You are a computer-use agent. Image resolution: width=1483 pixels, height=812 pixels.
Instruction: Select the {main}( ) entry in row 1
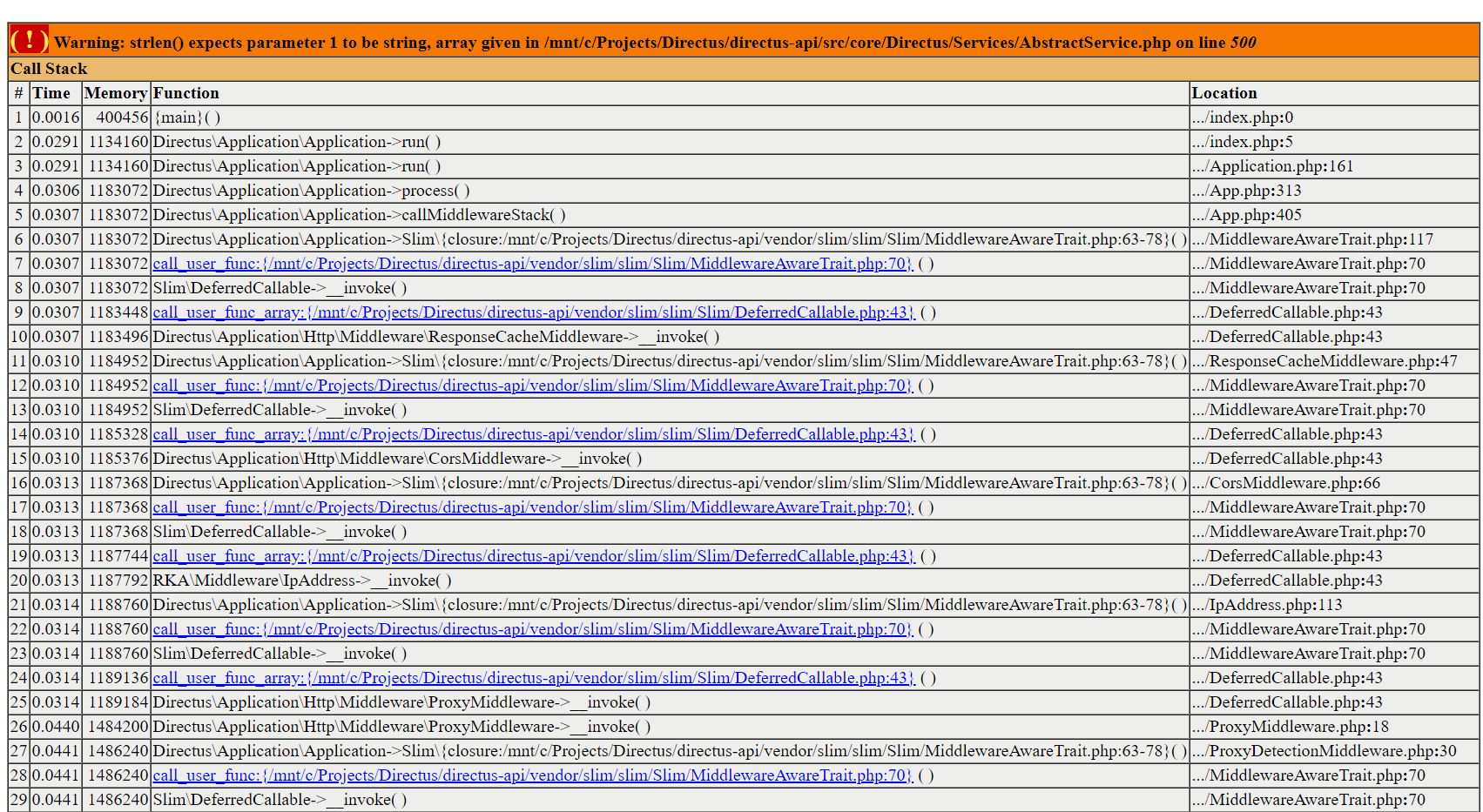tap(185, 117)
